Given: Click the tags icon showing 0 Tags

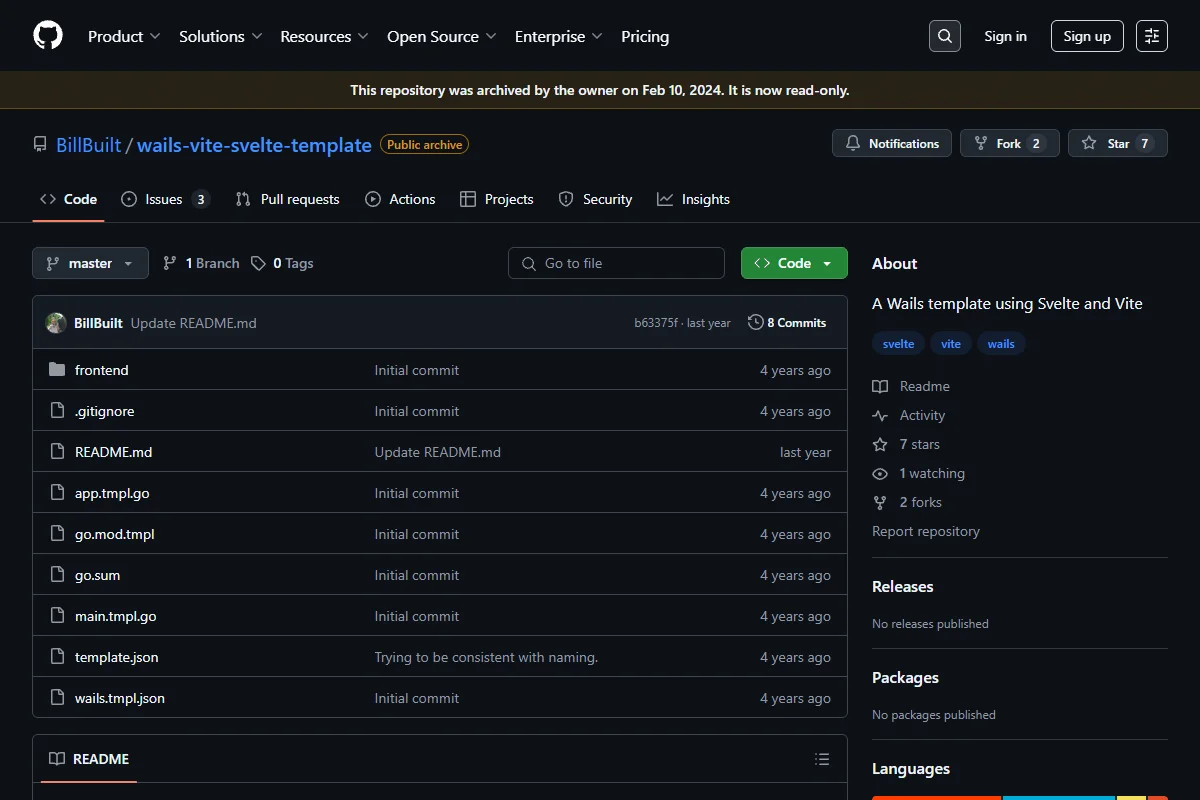Looking at the screenshot, I should pos(258,263).
